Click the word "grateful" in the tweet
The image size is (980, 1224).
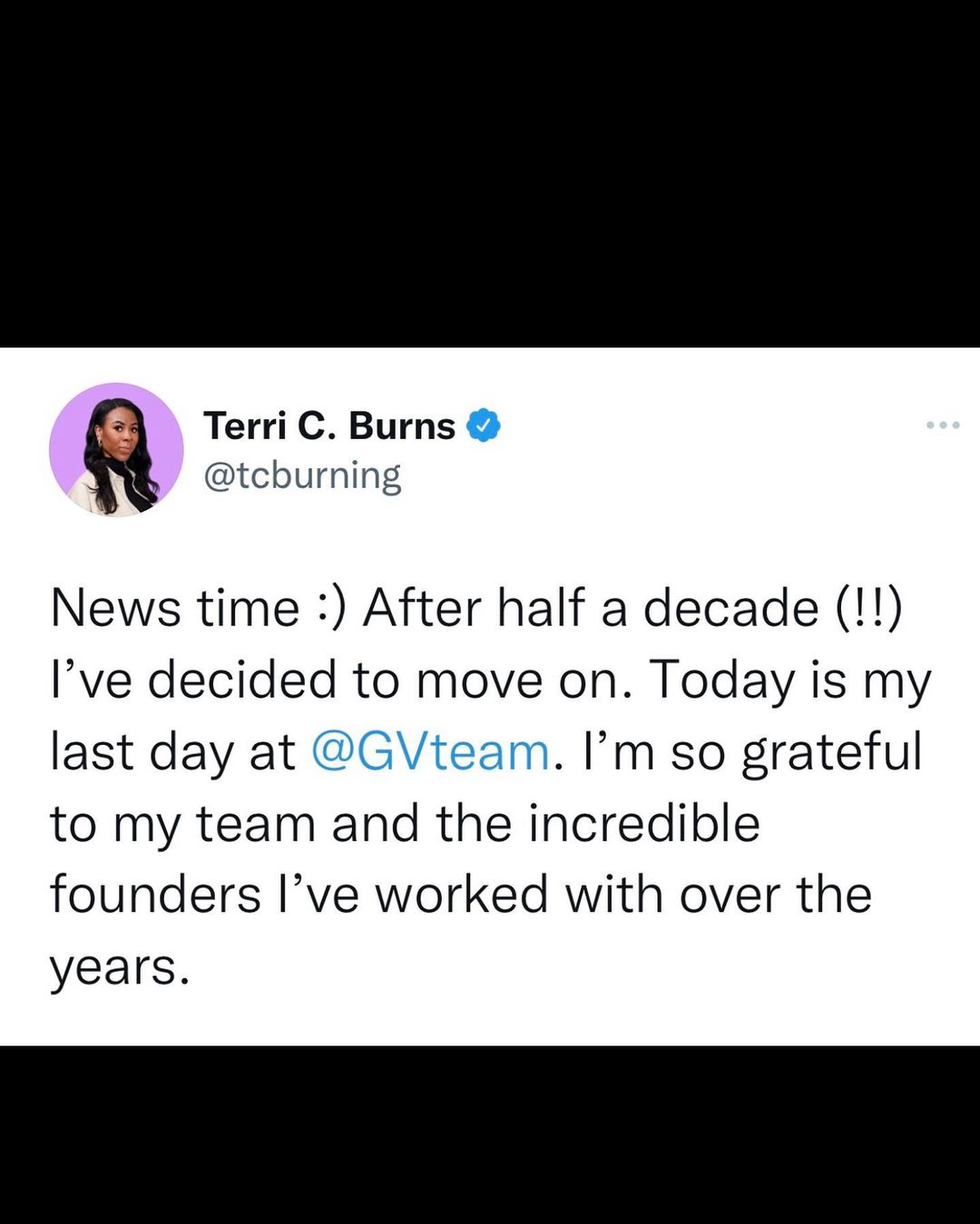(832, 752)
